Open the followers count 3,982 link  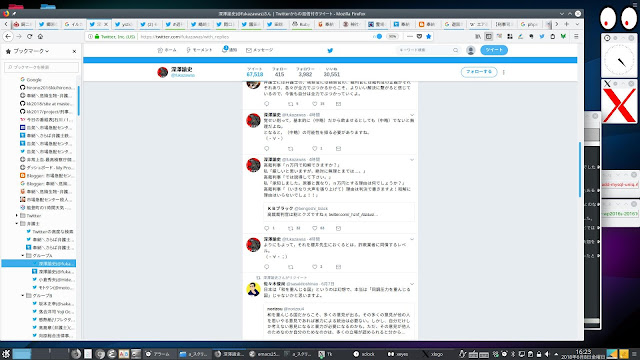point(305,72)
